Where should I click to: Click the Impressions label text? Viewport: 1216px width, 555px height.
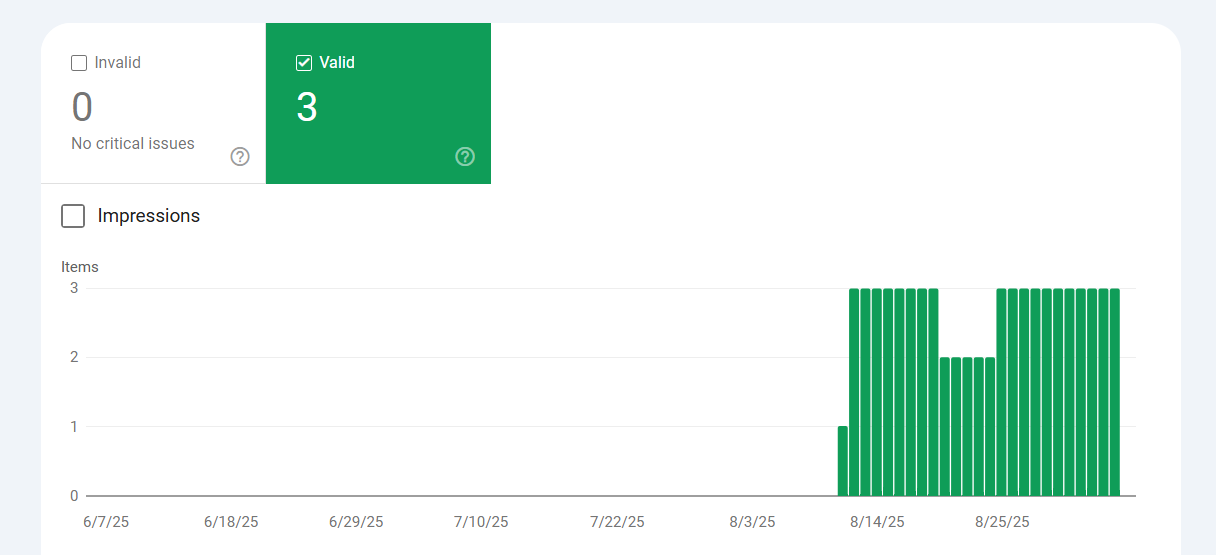[x=149, y=216]
